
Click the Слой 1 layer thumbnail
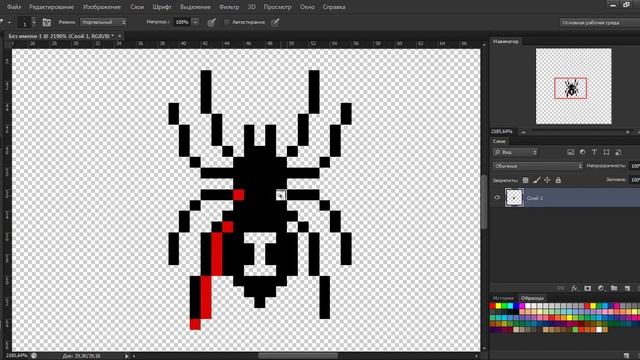pyautogui.click(x=514, y=198)
